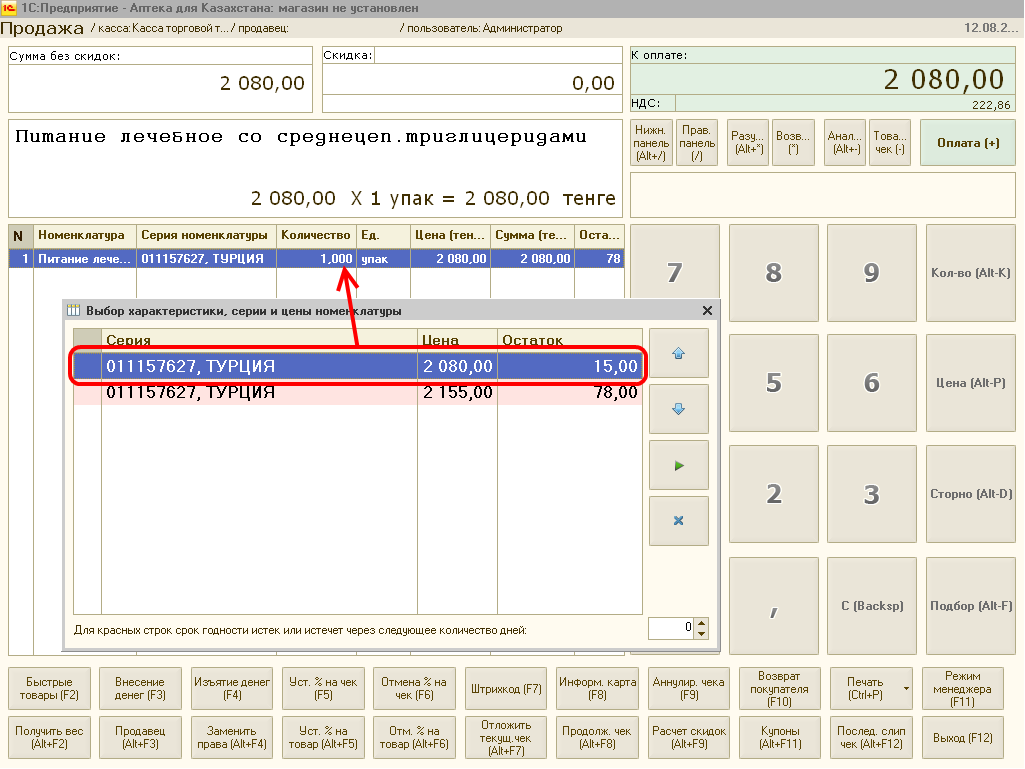Image resolution: width=1025 pixels, height=769 pixels.
Task: Click the expiry days number field
Action: [671, 628]
